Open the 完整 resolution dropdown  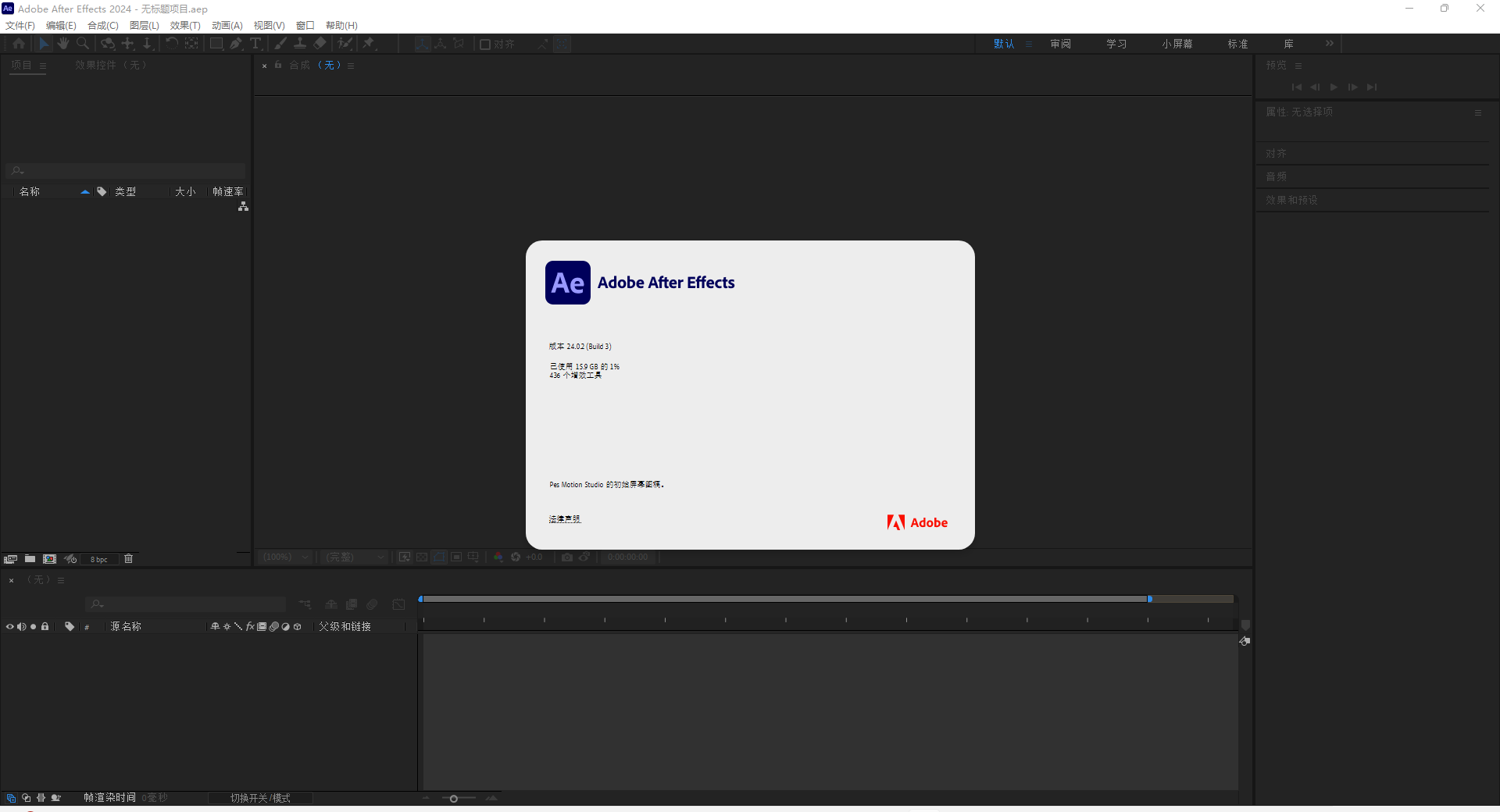(356, 557)
